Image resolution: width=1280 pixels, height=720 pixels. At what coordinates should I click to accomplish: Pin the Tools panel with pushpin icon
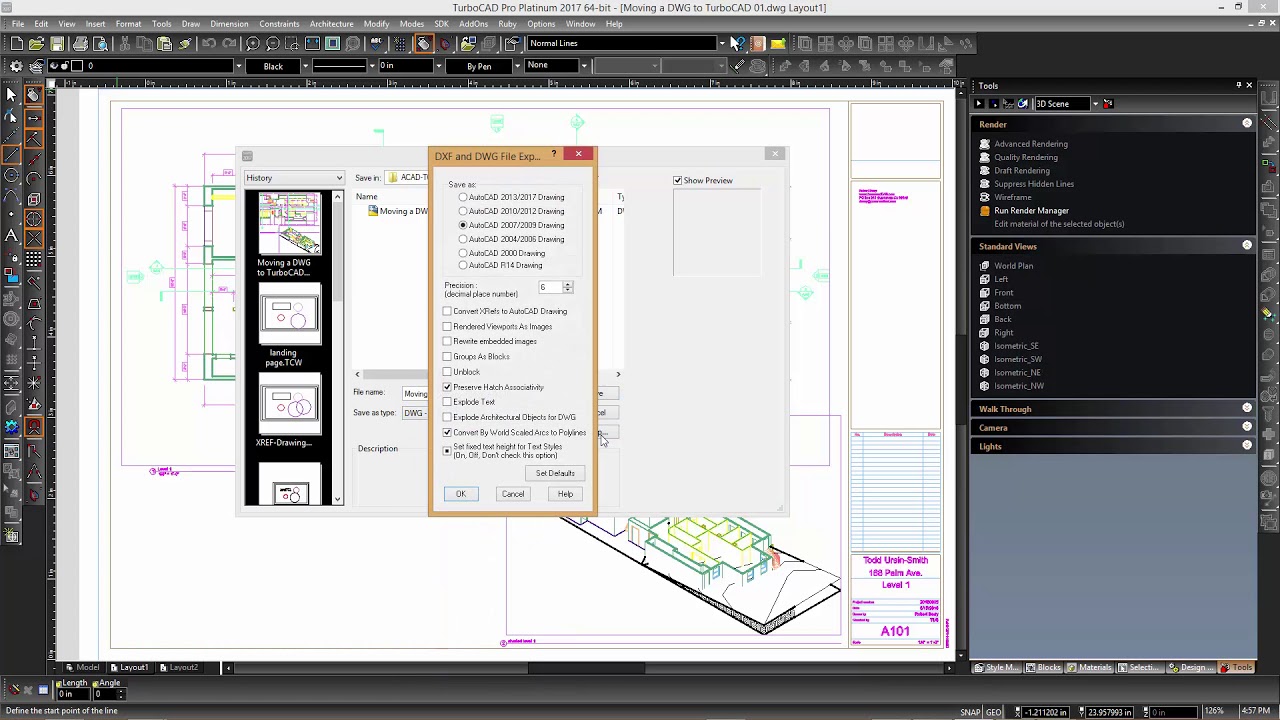coord(1238,85)
